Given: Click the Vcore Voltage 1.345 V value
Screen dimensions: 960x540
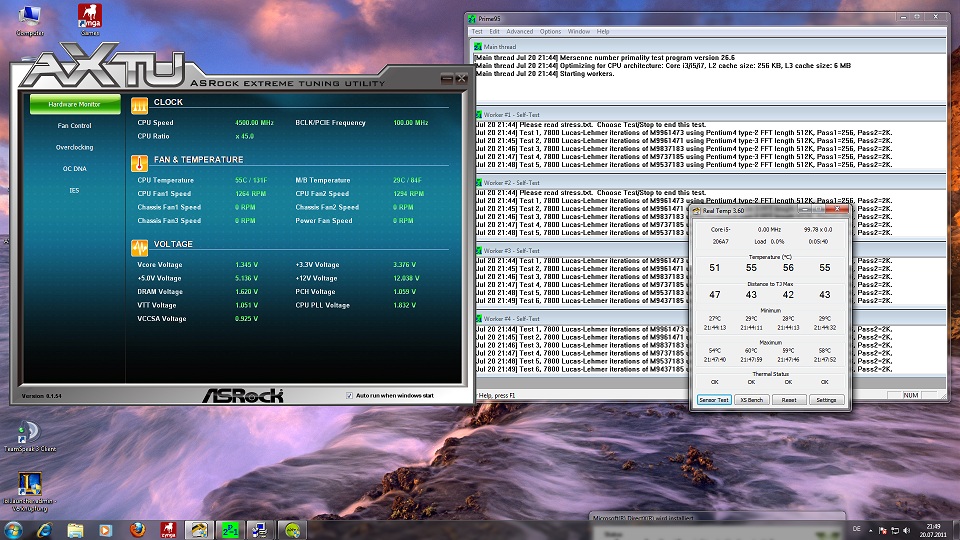Looking at the screenshot, I should 246,264.
